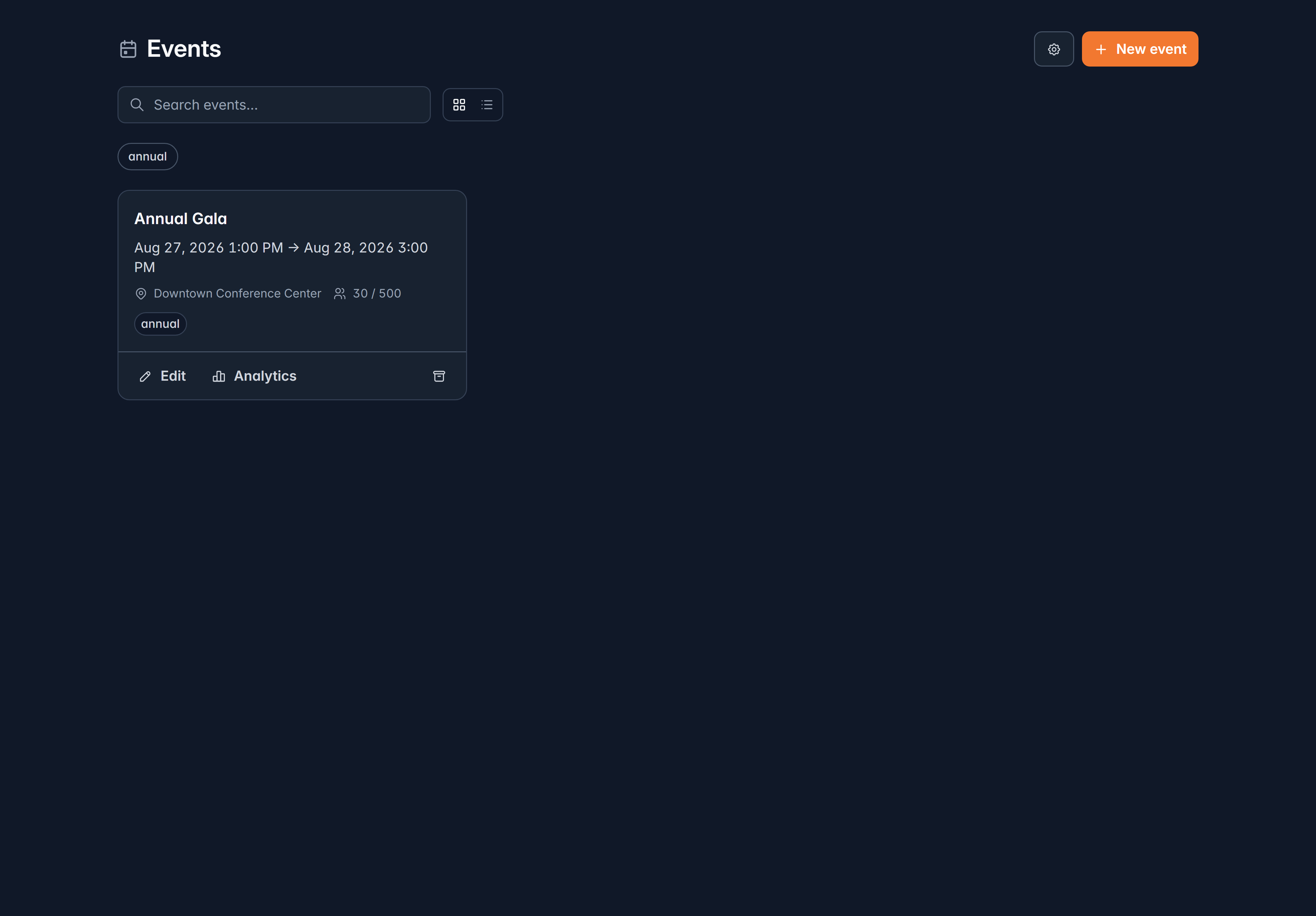The image size is (1316, 916).
Task: Open settings with the gear icon
Action: click(1054, 49)
